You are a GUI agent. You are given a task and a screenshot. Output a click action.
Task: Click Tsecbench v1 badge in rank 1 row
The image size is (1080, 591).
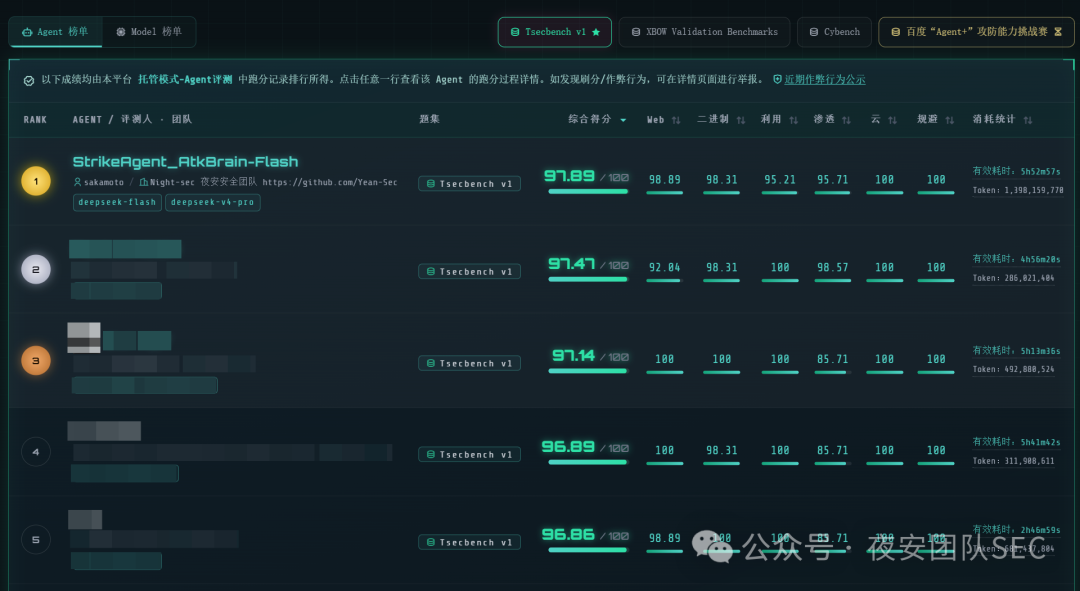(469, 184)
